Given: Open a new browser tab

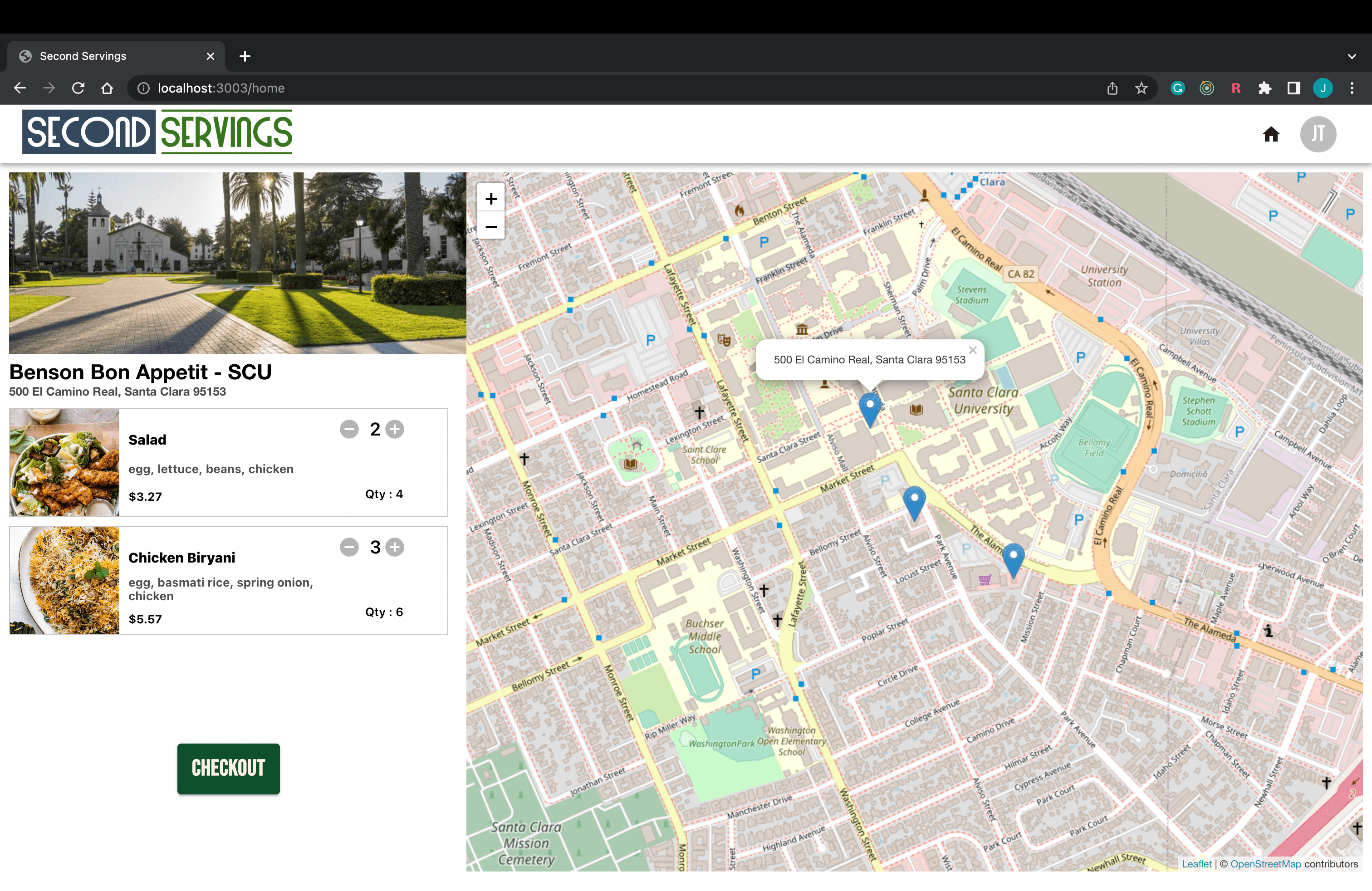Looking at the screenshot, I should (245, 56).
